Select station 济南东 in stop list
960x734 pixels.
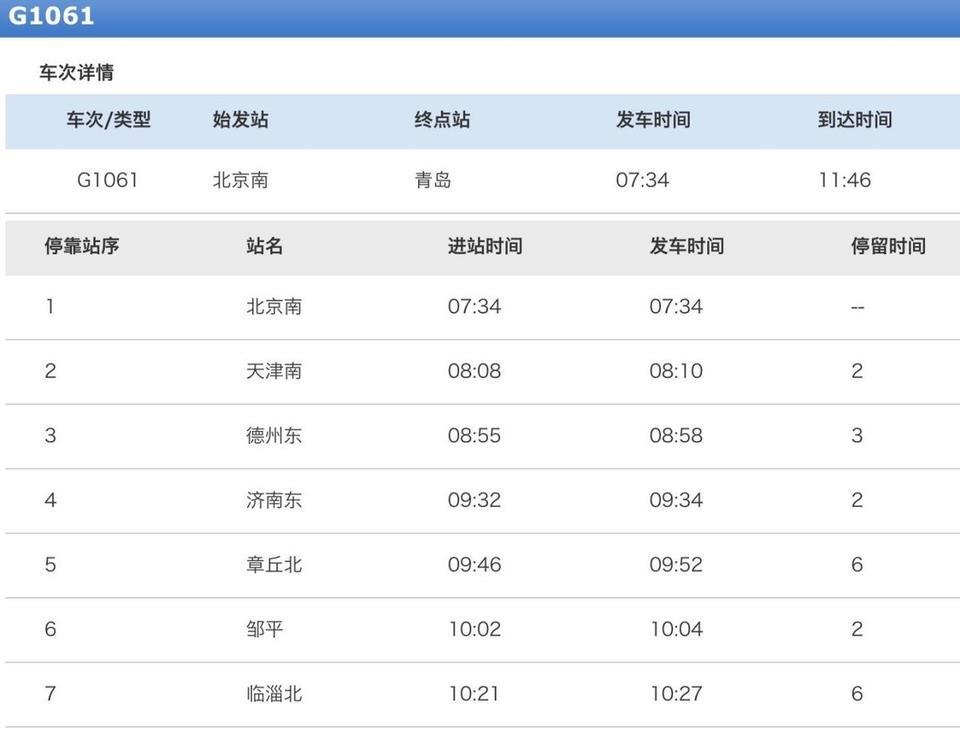pyautogui.click(x=274, y=500)
